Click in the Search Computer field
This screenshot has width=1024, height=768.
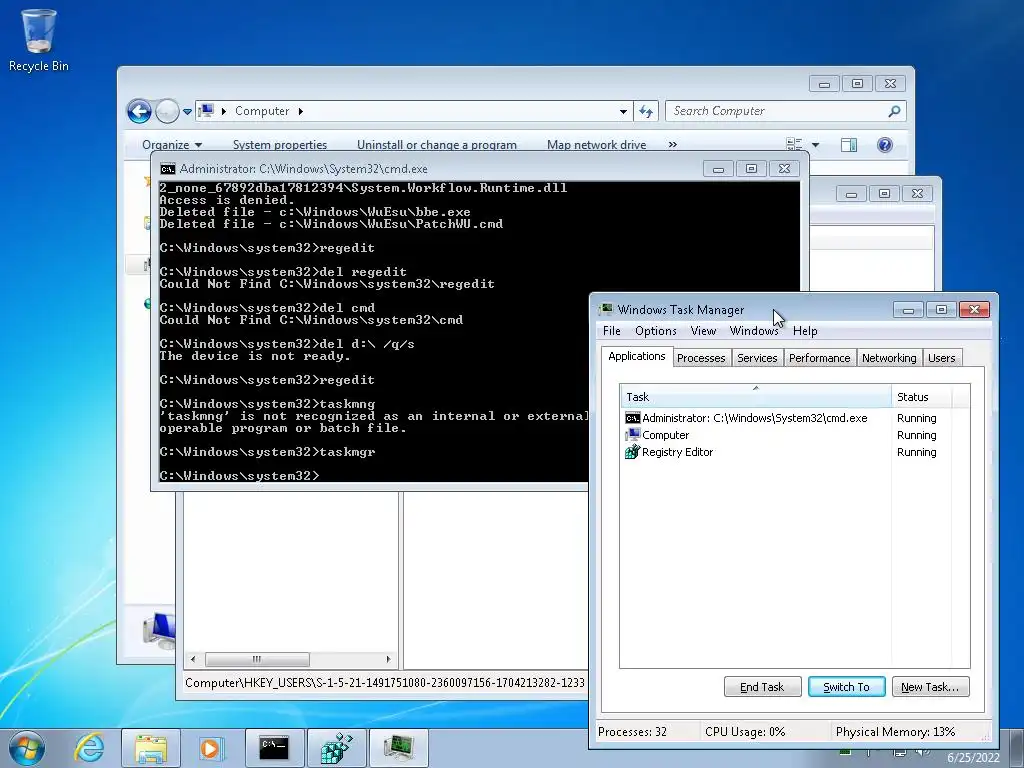coord(777,111)
